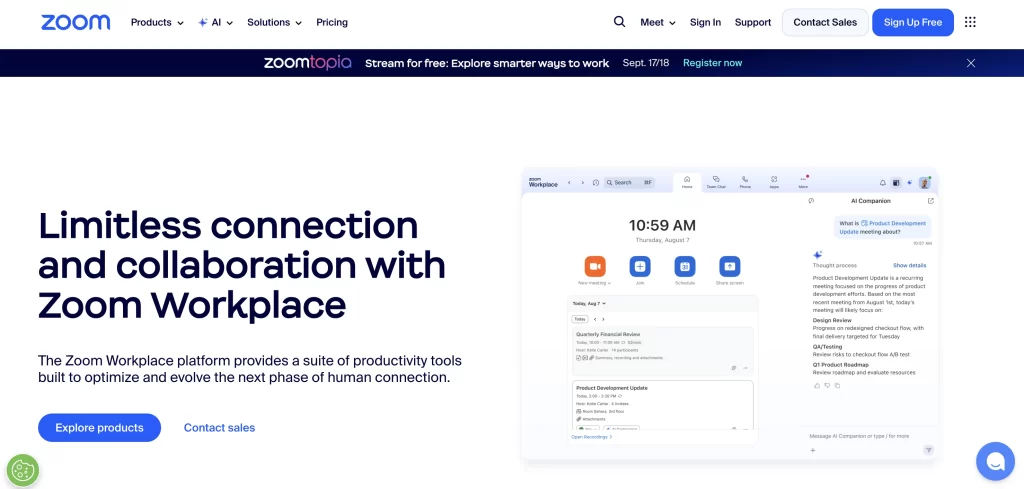This screenshot has width=1024, height=489.
Task: Click the Contact Sales header button
Action: 825,22
